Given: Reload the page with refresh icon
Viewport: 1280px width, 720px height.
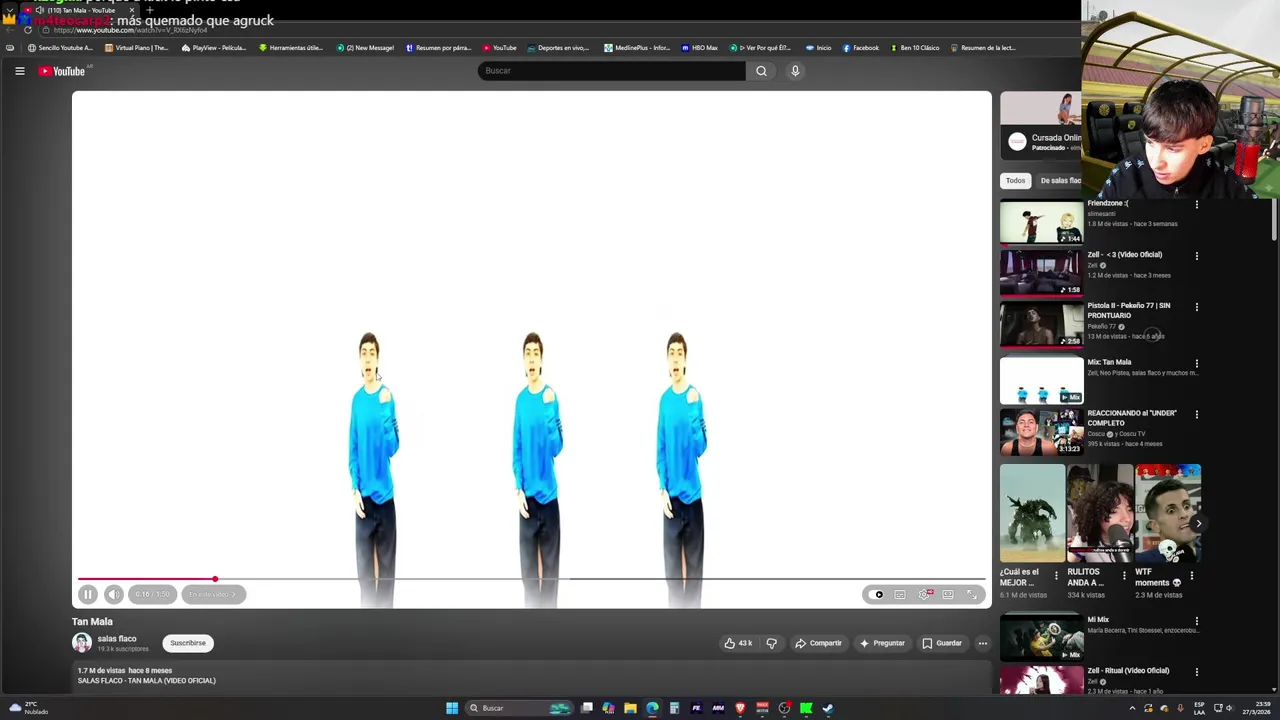Looking at the screenshot, I should (28, 30).
